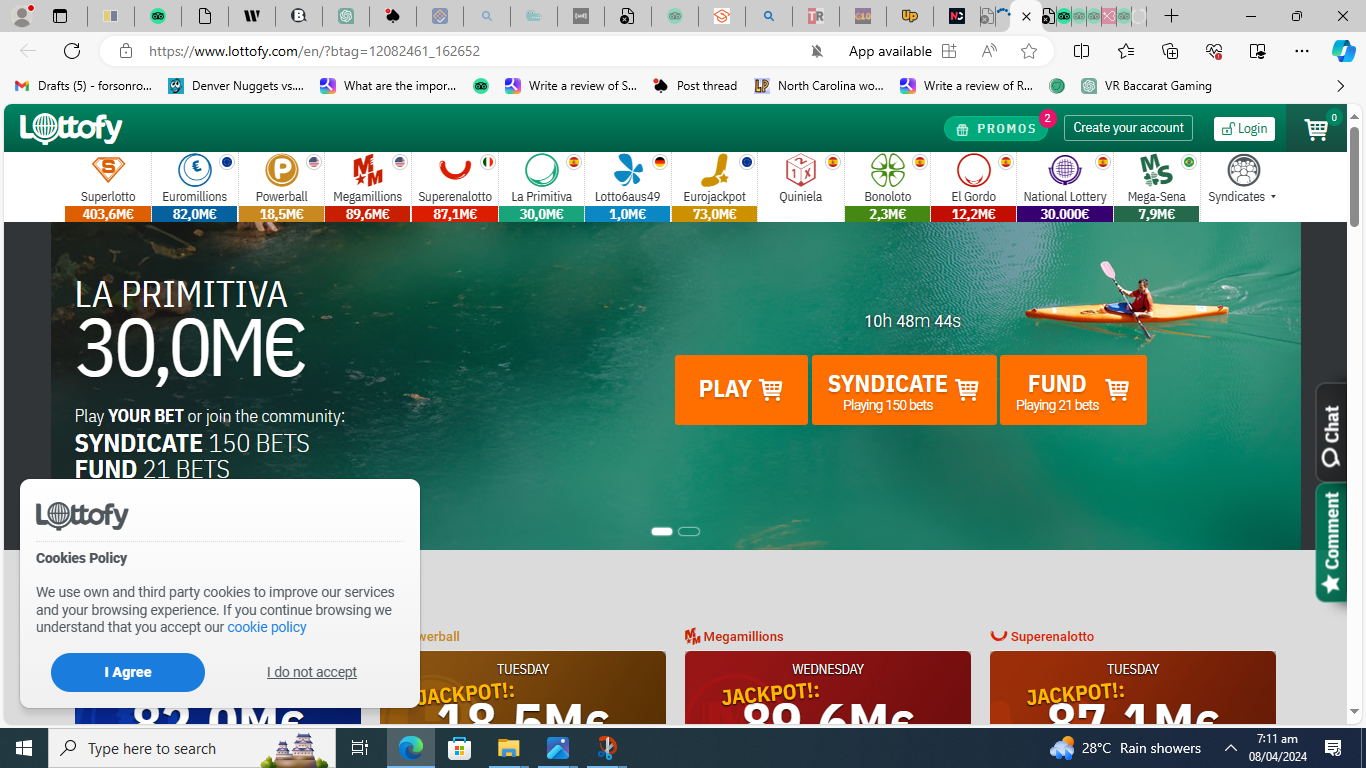The image size is (1366, 768).
Task: Choose the Megamillions lottery icon
Action: (368, 170)
